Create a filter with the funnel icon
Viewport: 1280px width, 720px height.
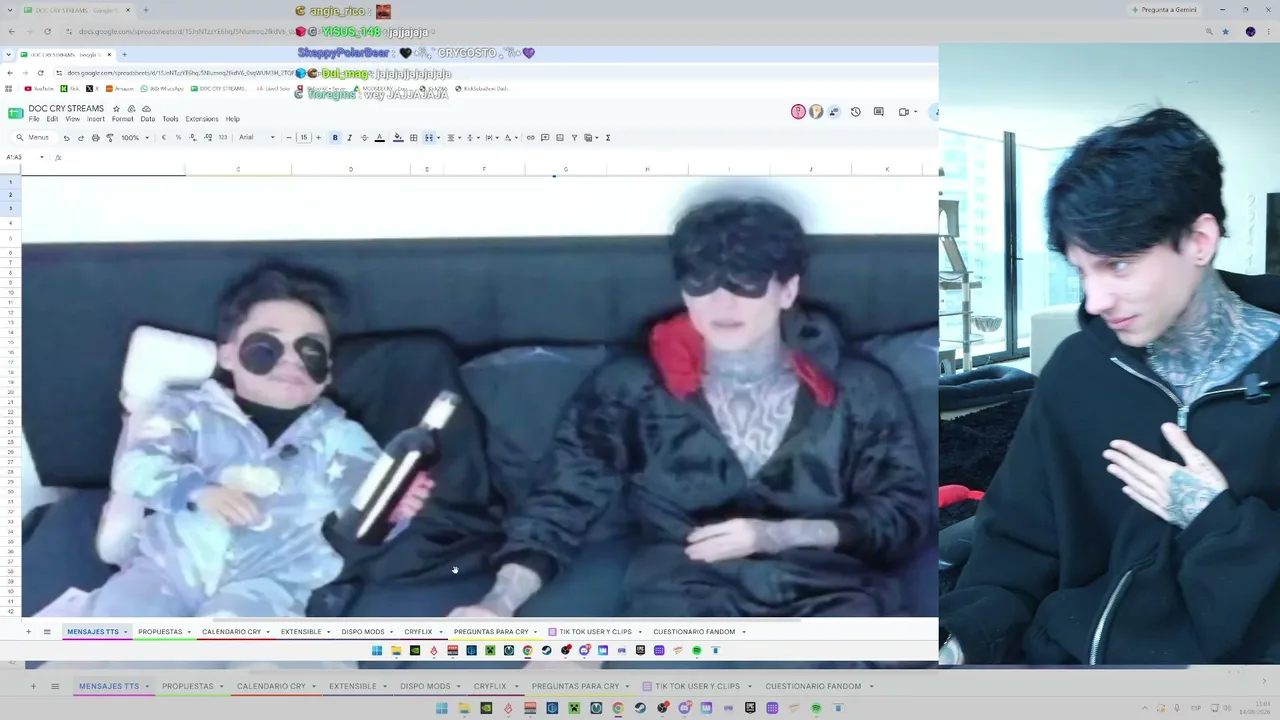click(574, 138)
